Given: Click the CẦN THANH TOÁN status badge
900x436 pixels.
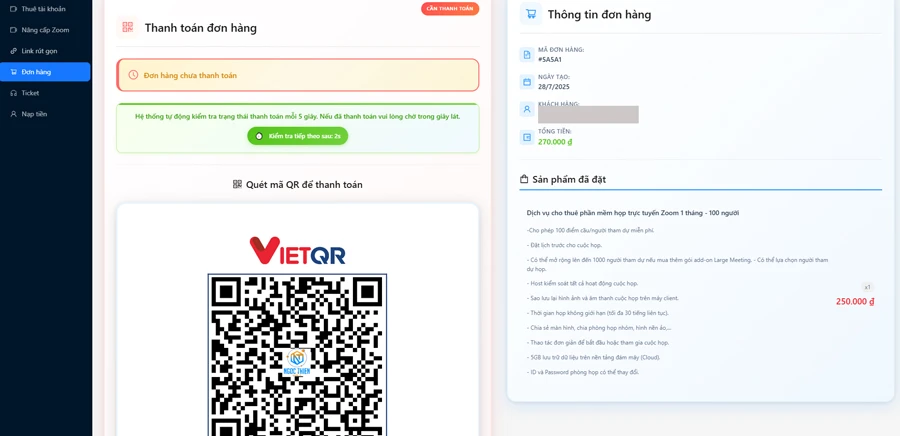Looking at the screenshot, I should (449, 9).
